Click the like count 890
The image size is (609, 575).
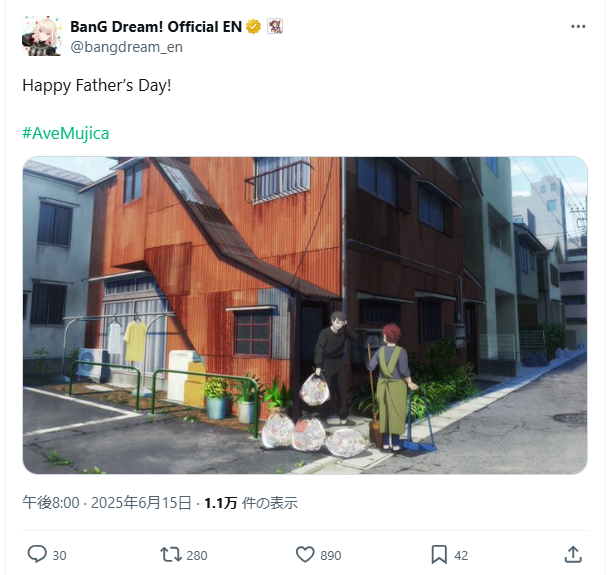[x=331, y=556]
